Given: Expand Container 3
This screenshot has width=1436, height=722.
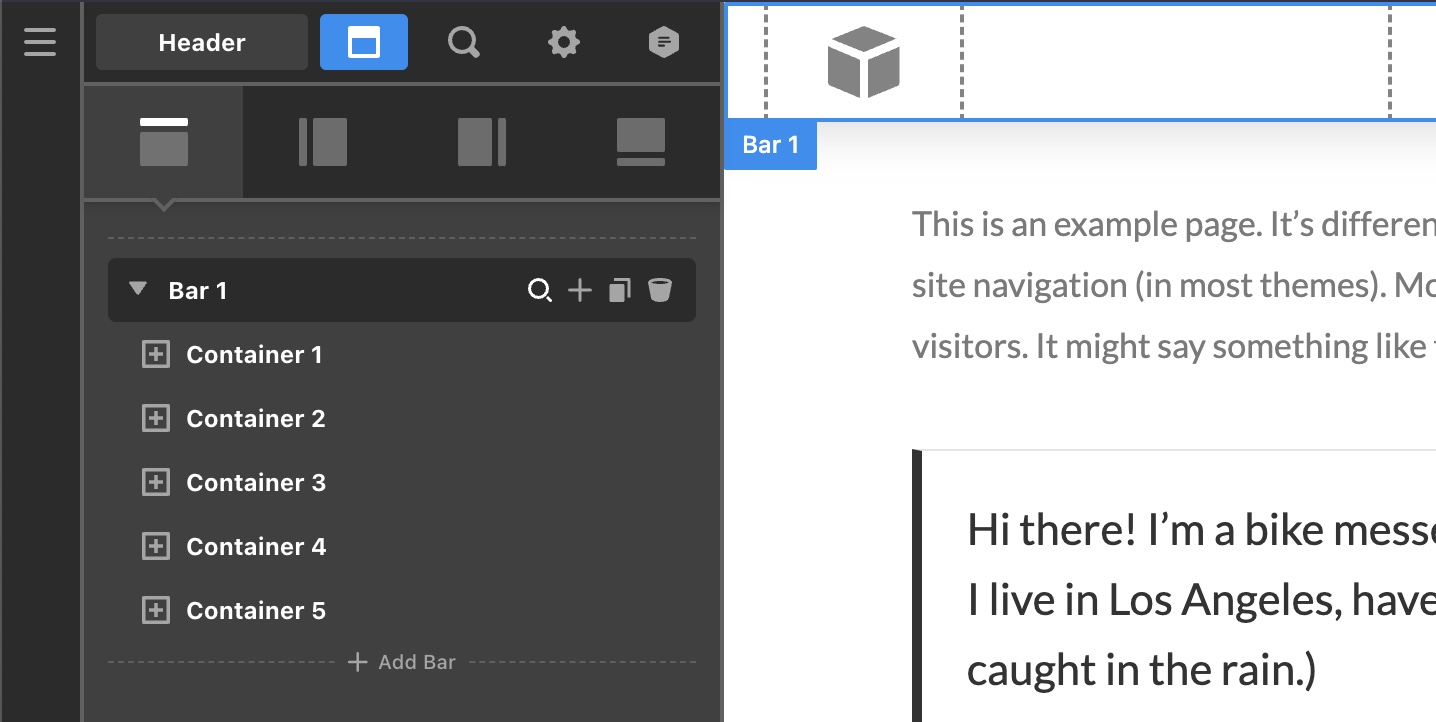Looking at the screenshot, I should (x=155, y=483).
